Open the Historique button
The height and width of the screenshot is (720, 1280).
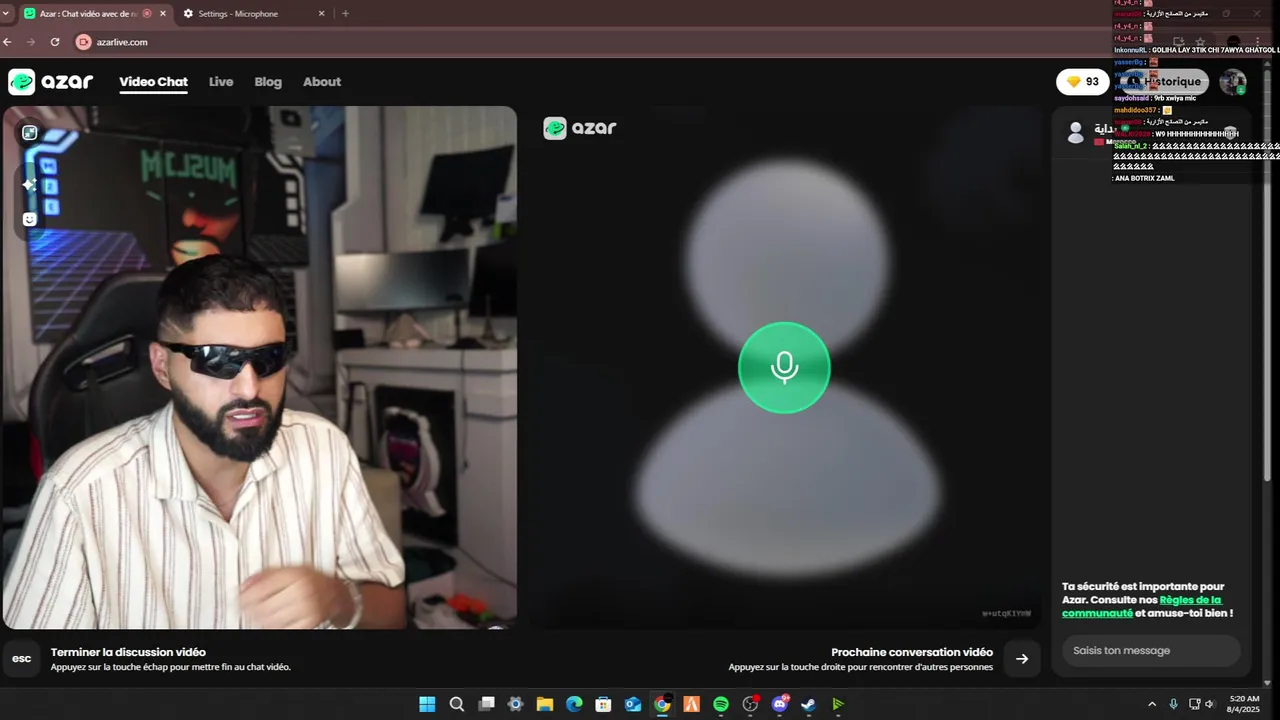1164,82
